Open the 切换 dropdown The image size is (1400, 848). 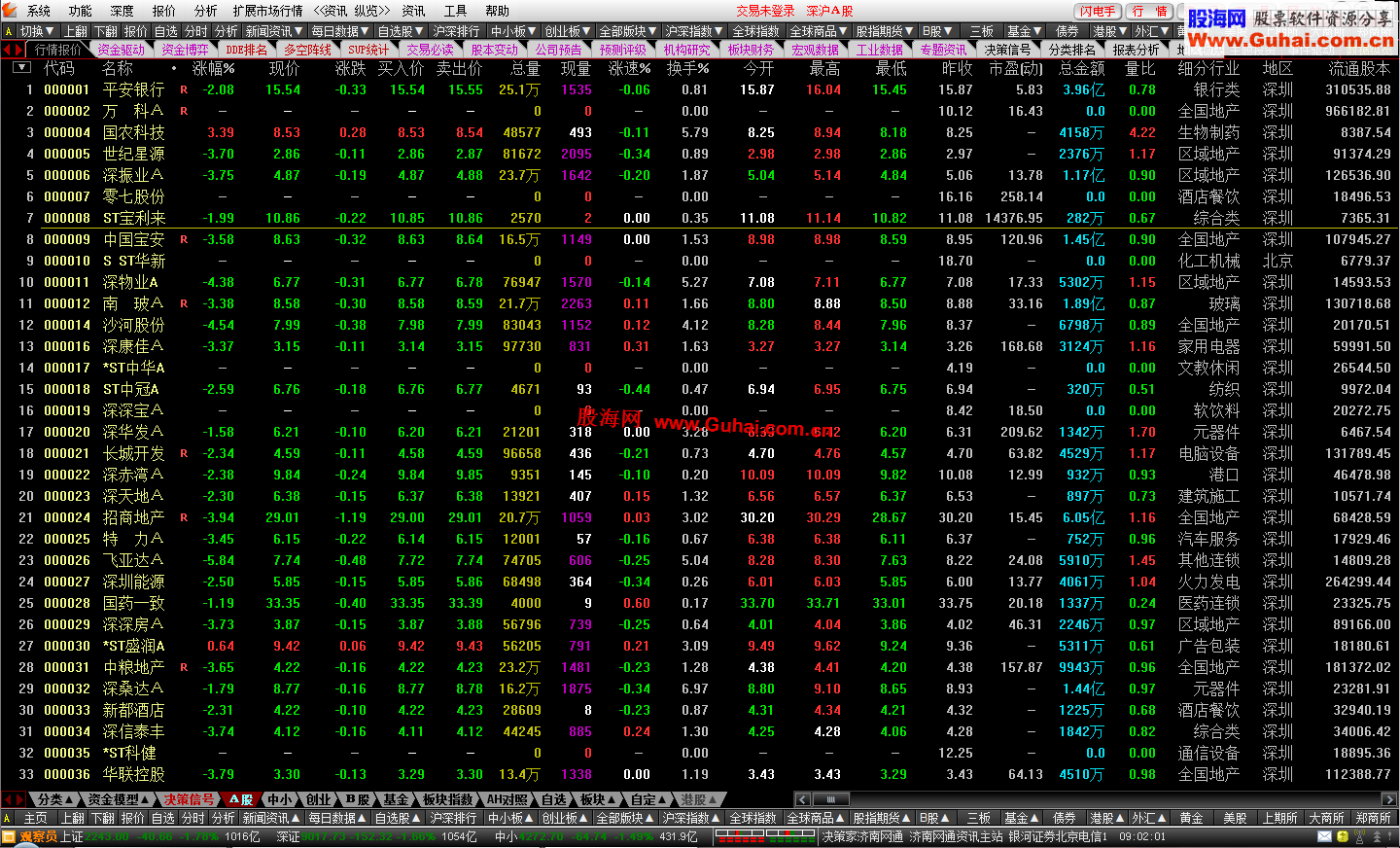pyautogui.click(x=38, y=31)
